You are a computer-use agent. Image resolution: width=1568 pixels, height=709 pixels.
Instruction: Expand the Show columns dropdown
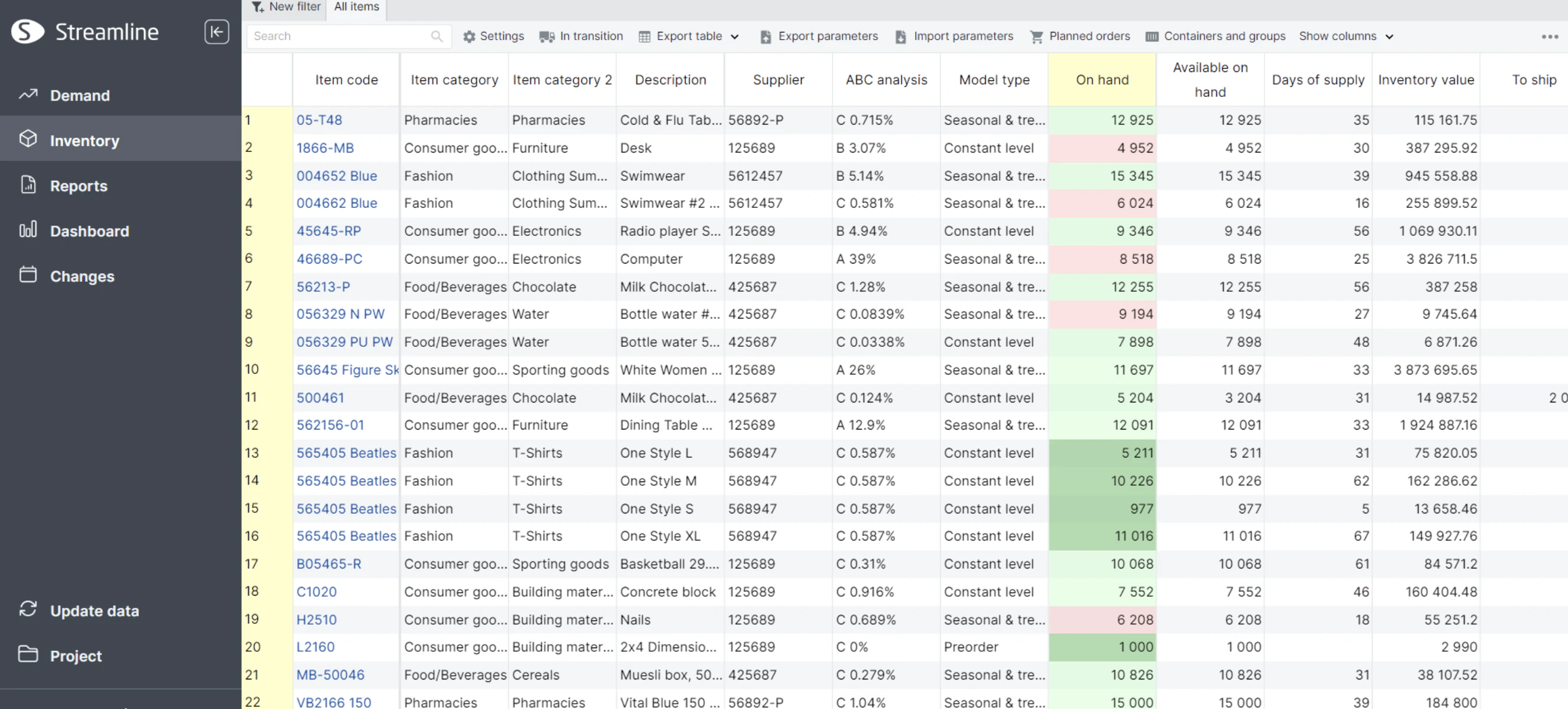tap(1389, 37)
